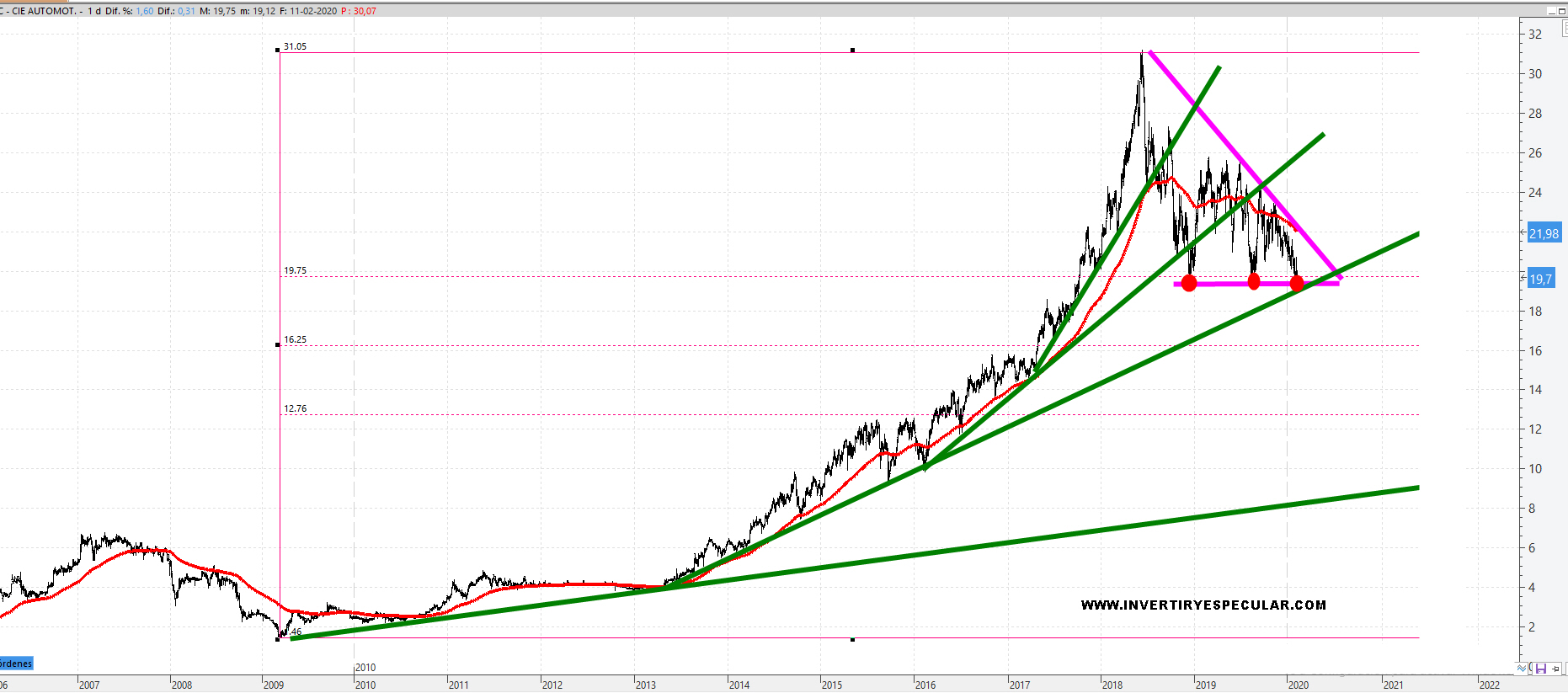The height and width of the screenshot is (693, 1568).
Task: Open the Órdenes tab at bottom left
Action: (x=16, y=664)
